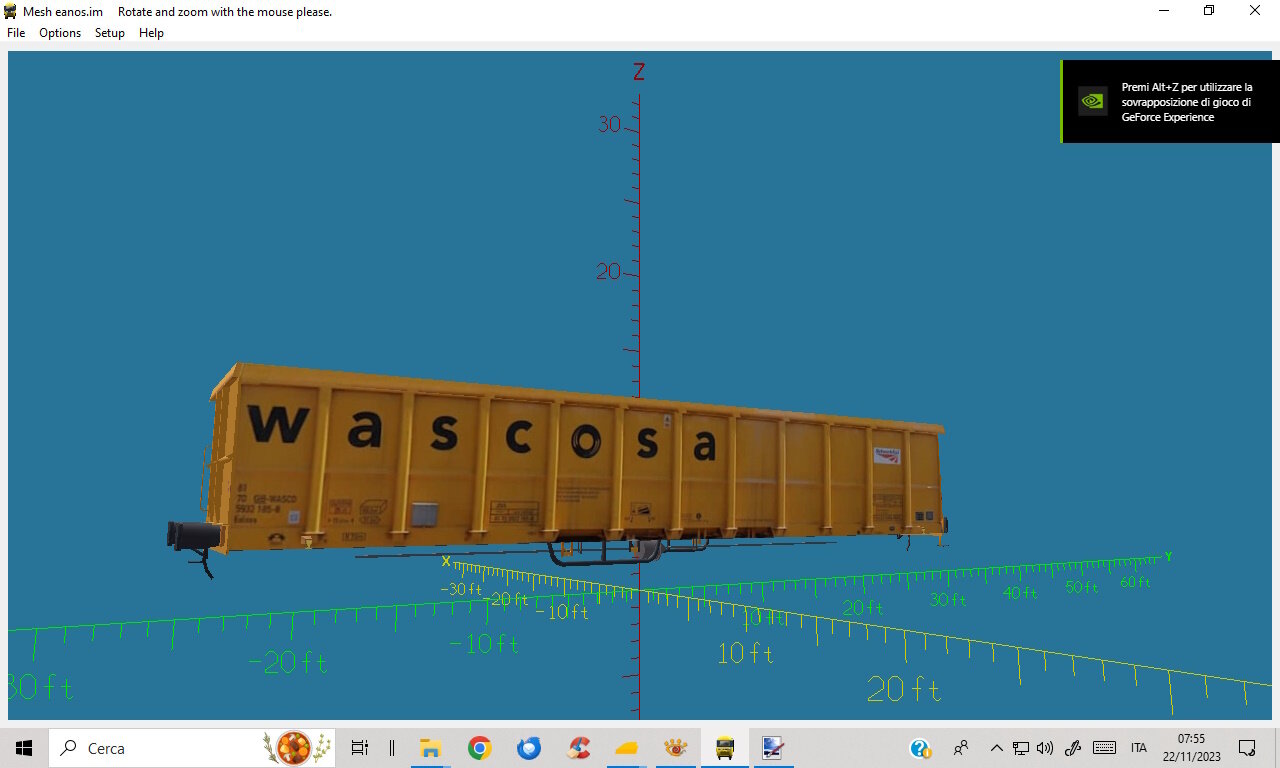Click the large yellow 20 ft label
Image resolution: width=1280 pixels, height=768 pixels.
tap(904, 689)
